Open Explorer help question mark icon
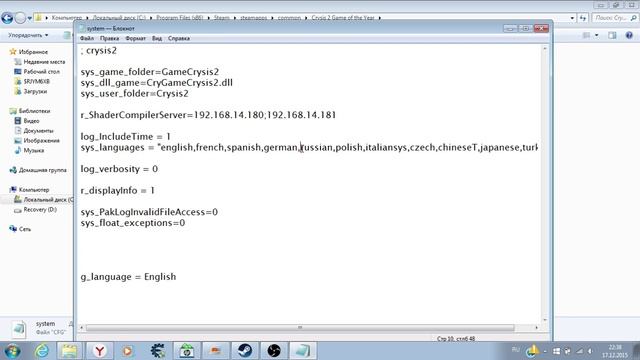Image resolution: width=640 pixels, height=360 pixels. 629,36
